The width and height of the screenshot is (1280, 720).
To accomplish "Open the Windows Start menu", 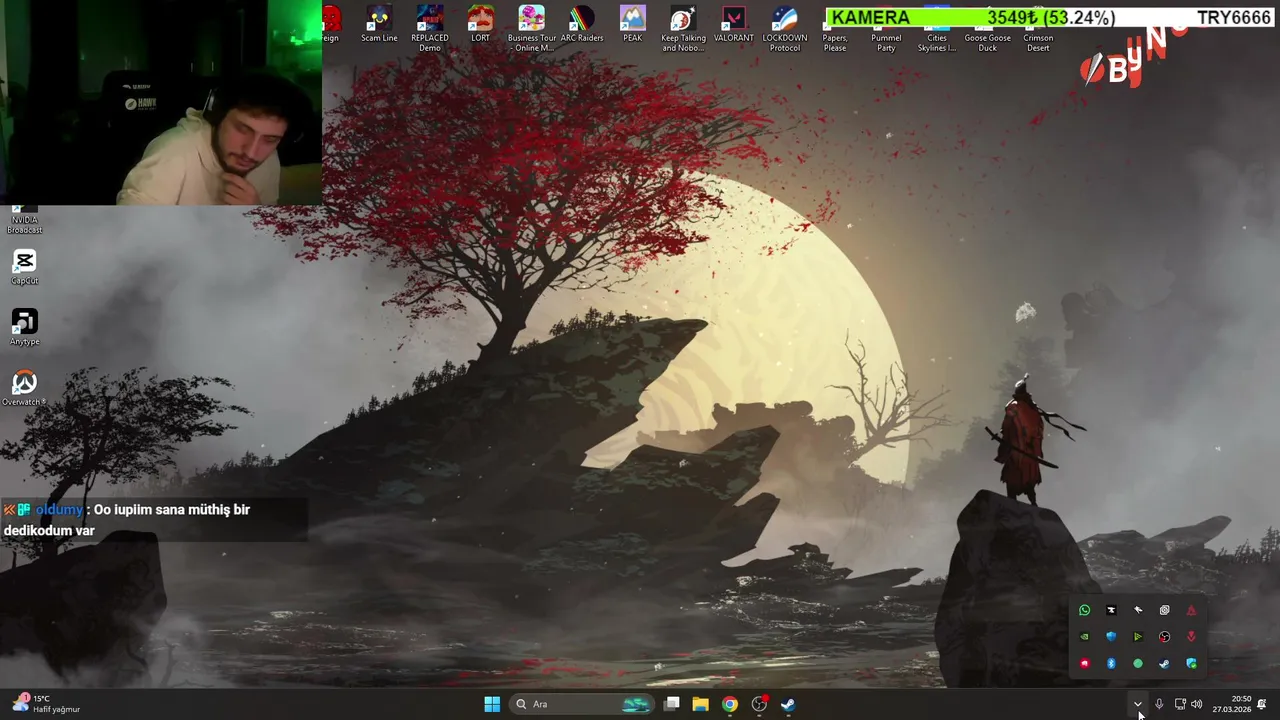I will (492, 704).
